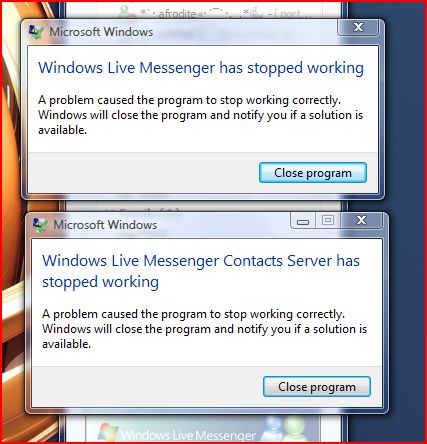The width and height of the screenshot is (427, 444).
Task: Click the problem description text in lower dialog
Action: pyautogui.click(x=205, y=329)
